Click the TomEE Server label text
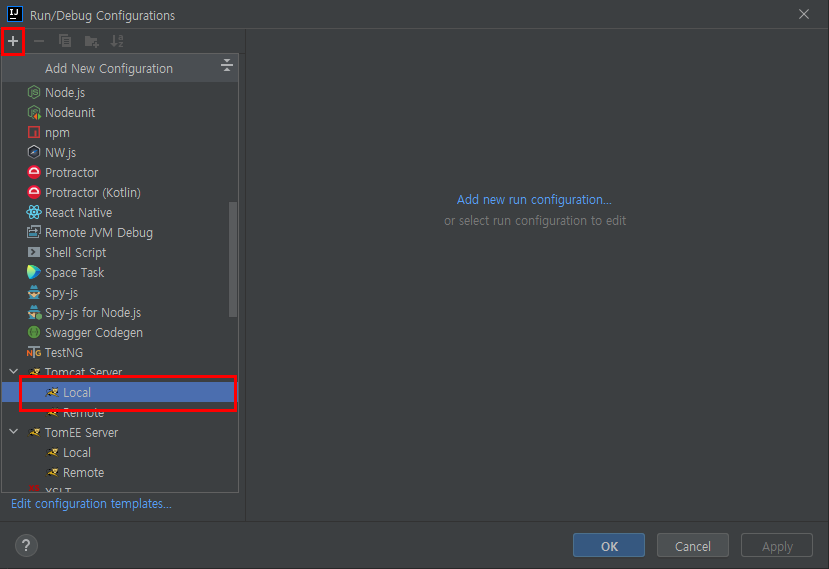 tap(81, 433)
